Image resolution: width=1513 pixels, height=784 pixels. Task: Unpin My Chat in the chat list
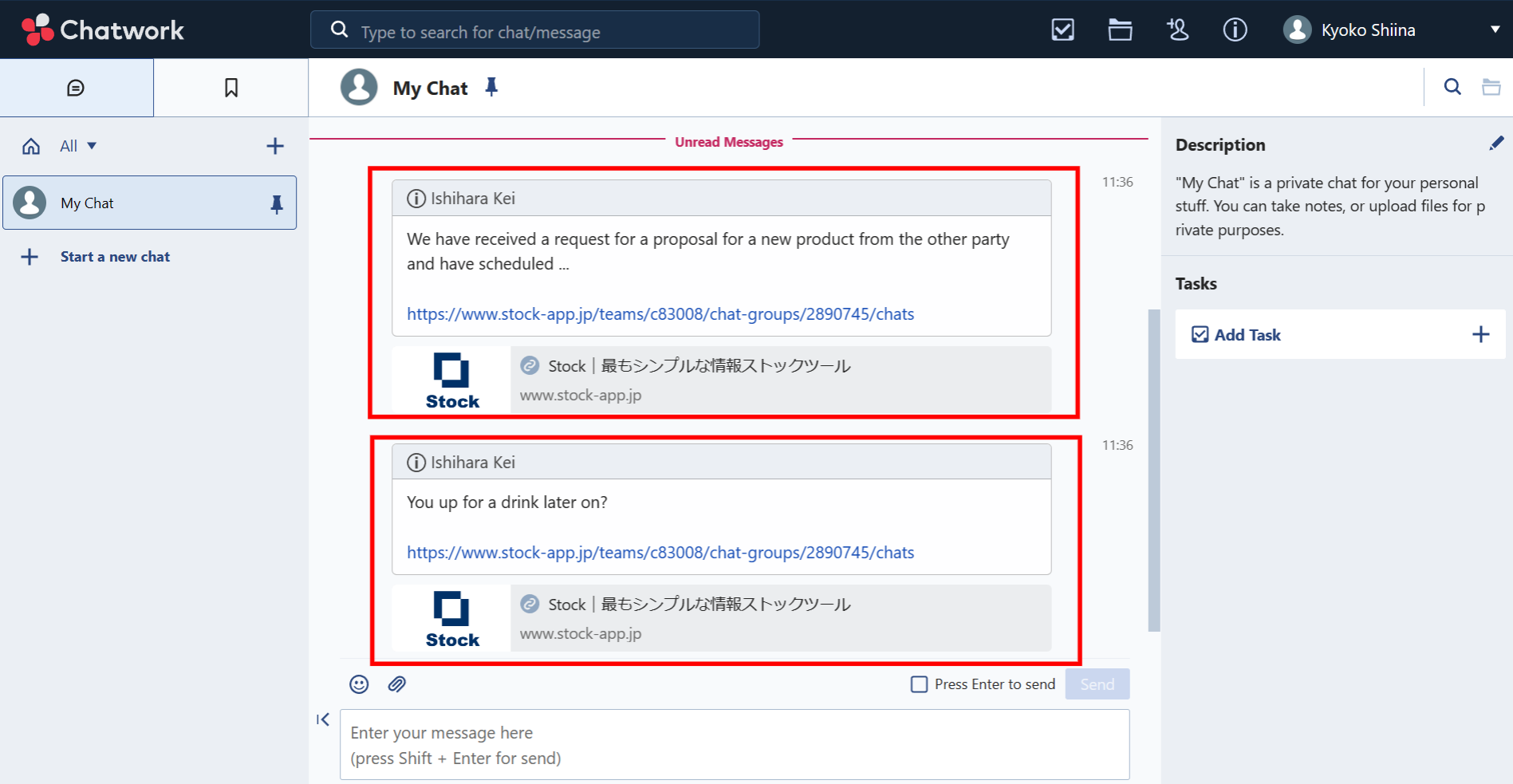coord(277,204)
